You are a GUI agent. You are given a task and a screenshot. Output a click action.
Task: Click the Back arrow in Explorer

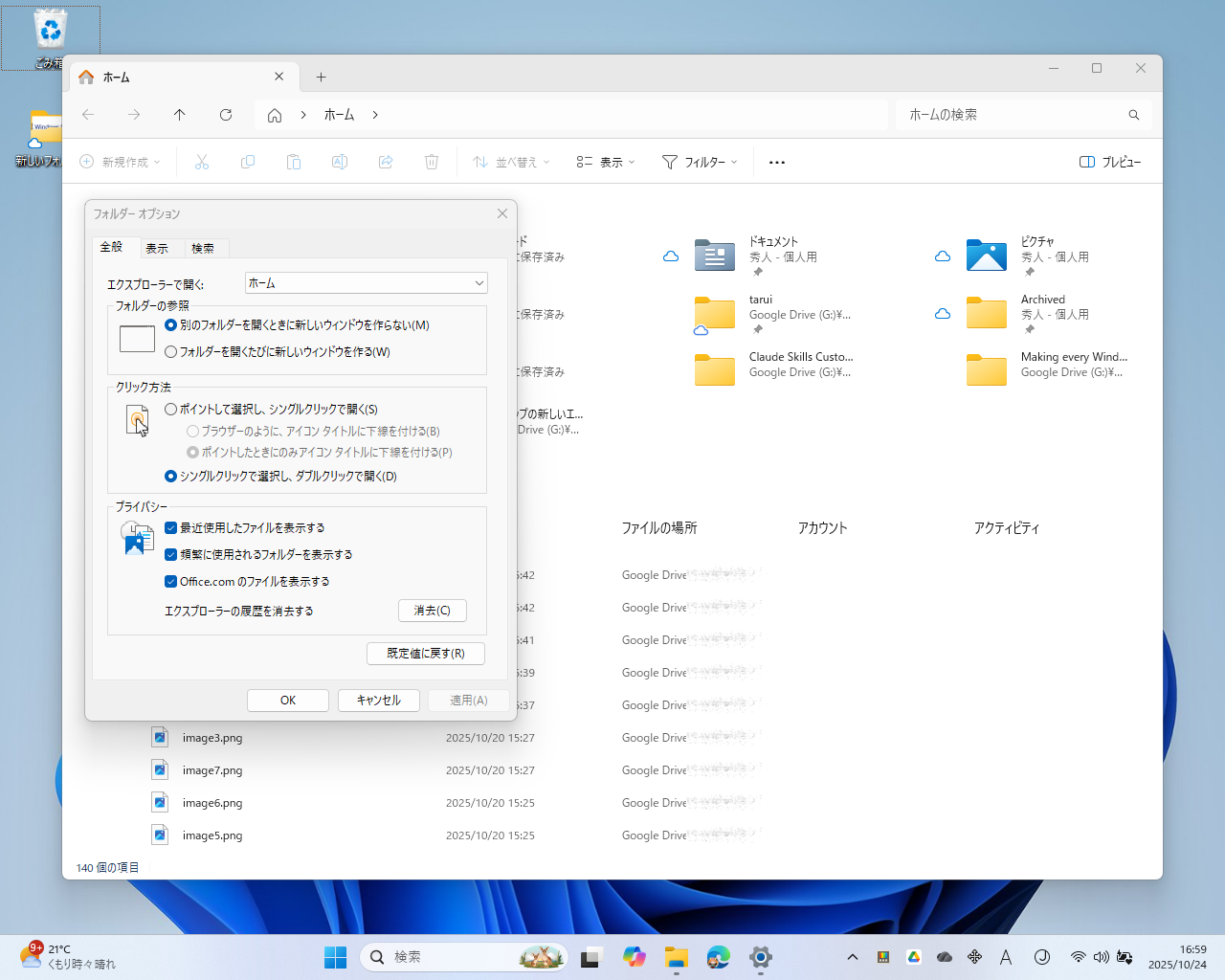point(88,115)
